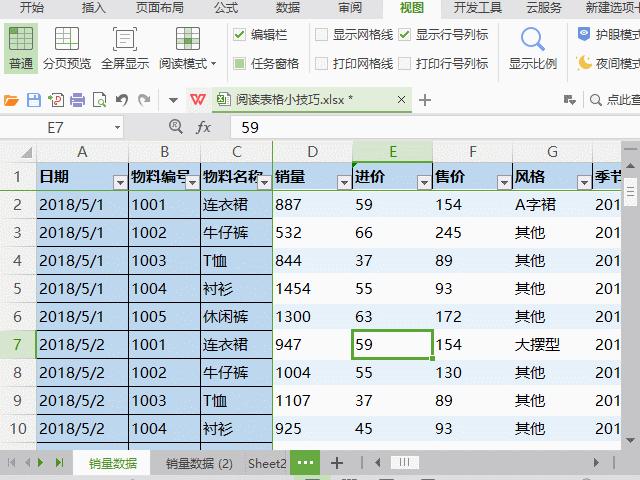Go to next sheet navigation arrow
This screenshot has width=640, height=480.
40,462
